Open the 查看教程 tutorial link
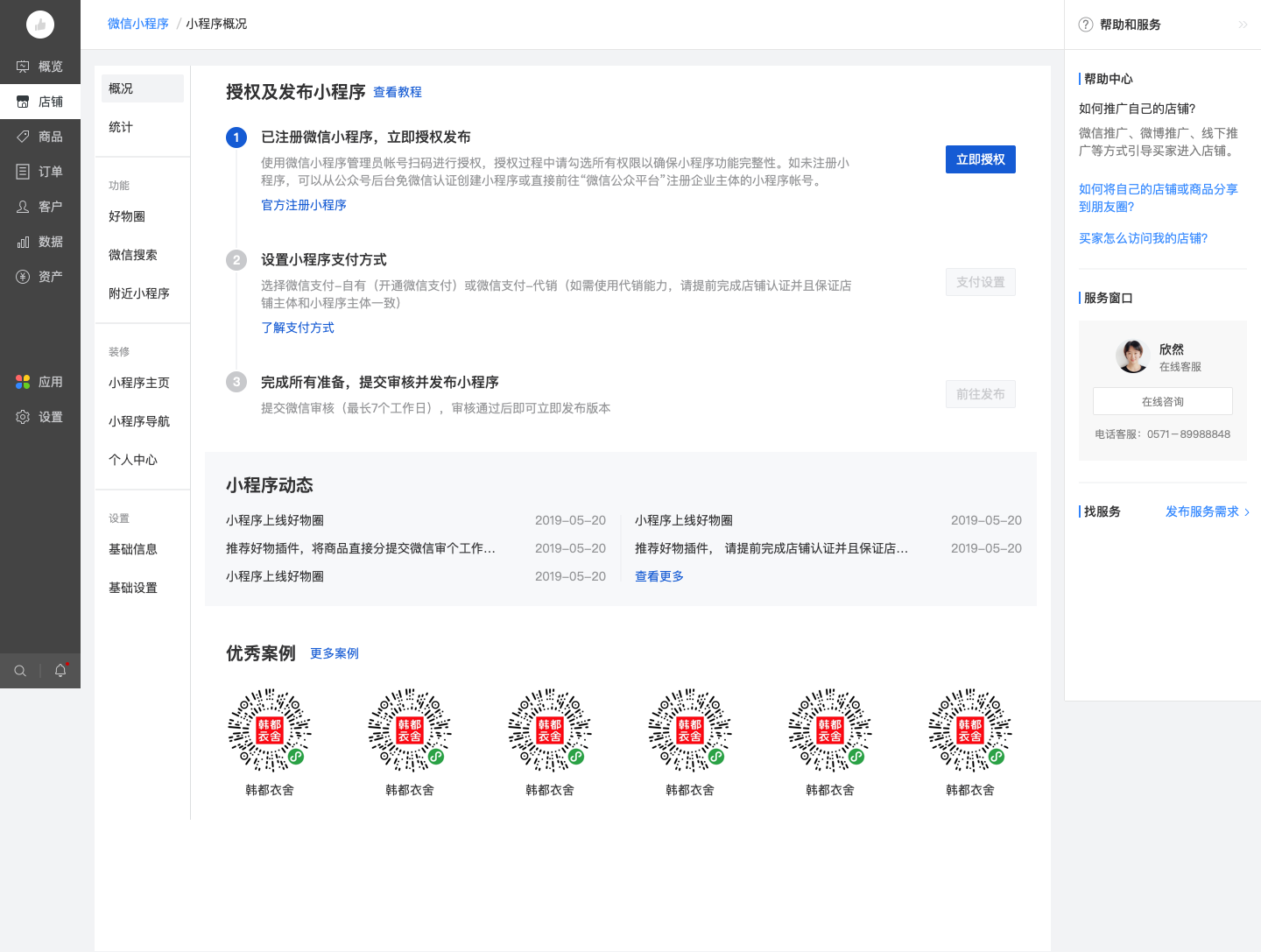The width and height of the screenshot is (1261, 952). pos(398,92)
